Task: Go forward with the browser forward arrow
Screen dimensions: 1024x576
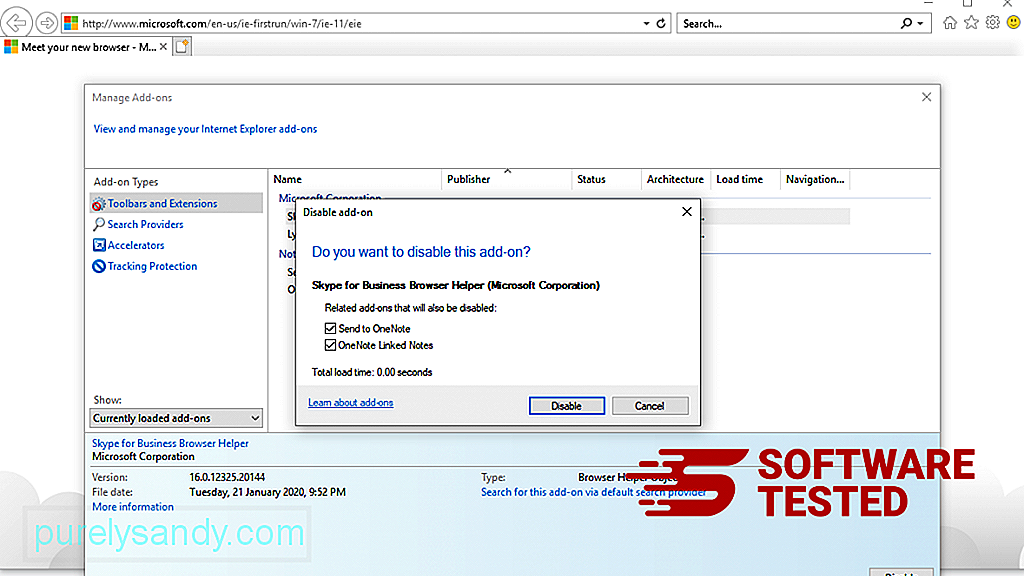Action: (46, 24)
